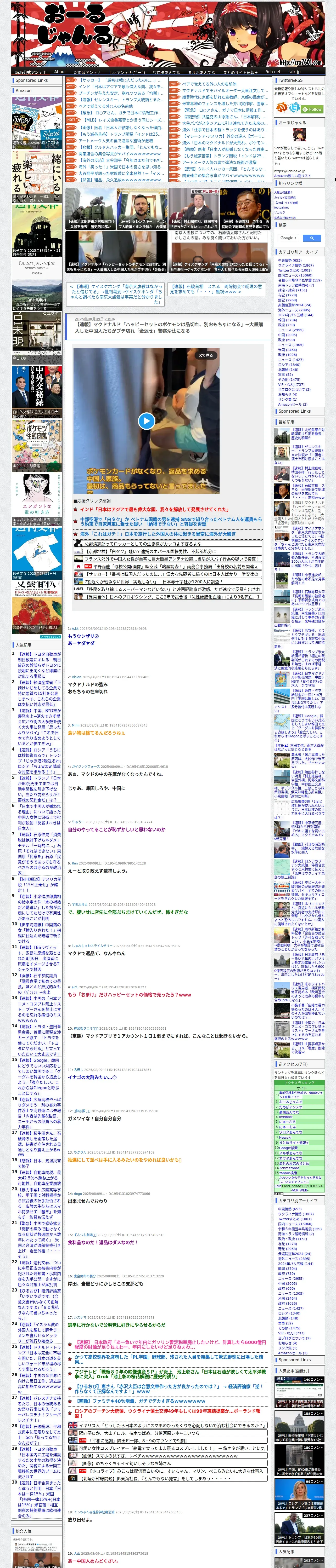Click the 'Xで見る' label on video
This screenshot has width=336, height=1568.
206,355
